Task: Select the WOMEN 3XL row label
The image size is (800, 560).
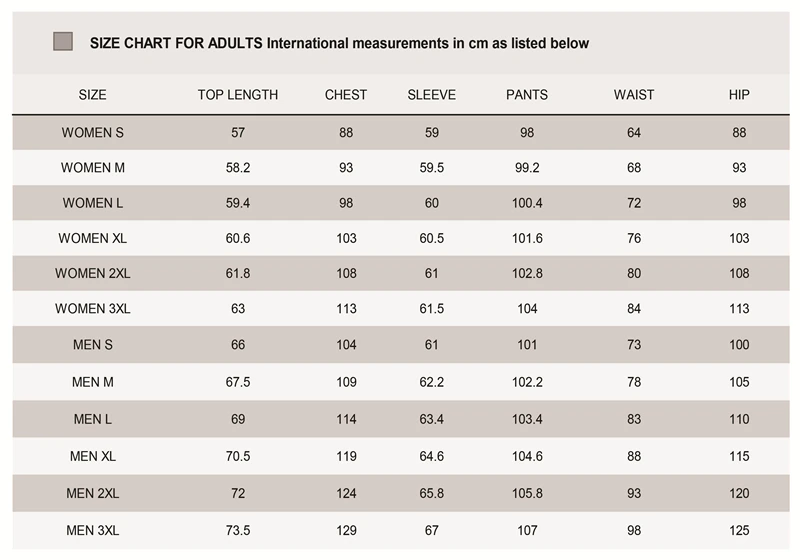Action: coord(92,309)
